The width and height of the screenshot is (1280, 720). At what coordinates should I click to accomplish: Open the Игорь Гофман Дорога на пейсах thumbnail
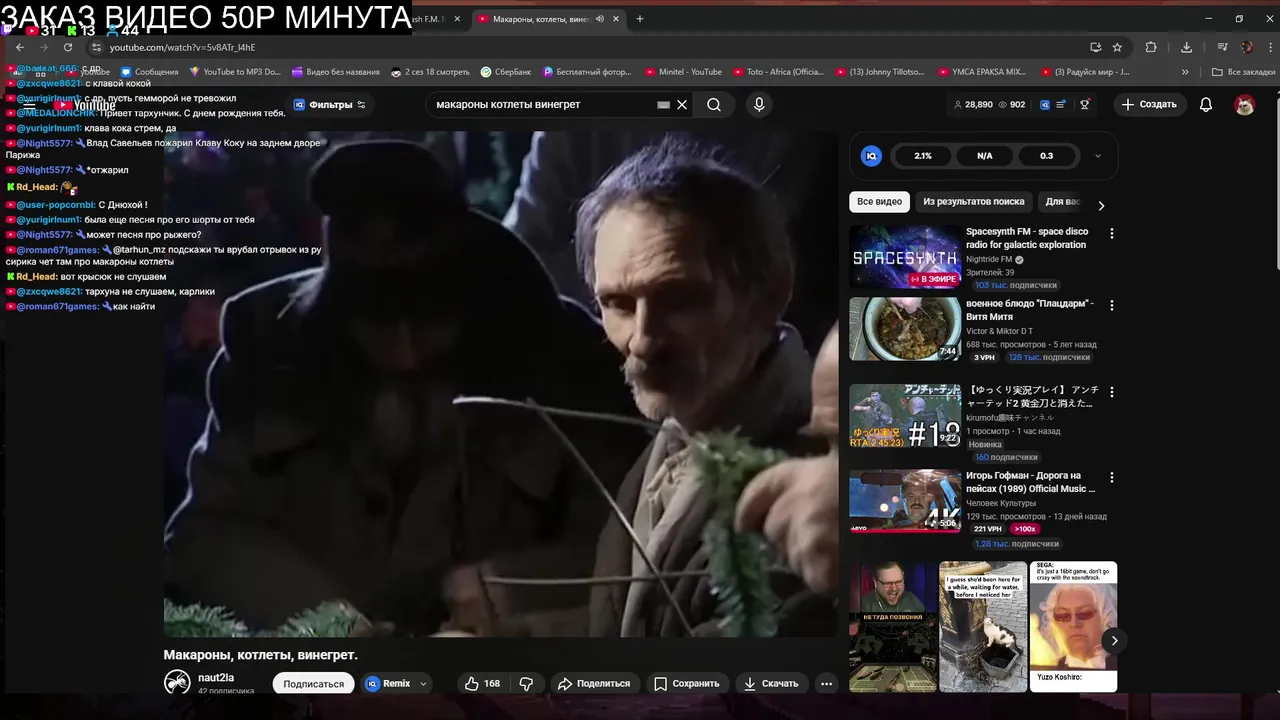pyautogui.click(x=905, y=501)
